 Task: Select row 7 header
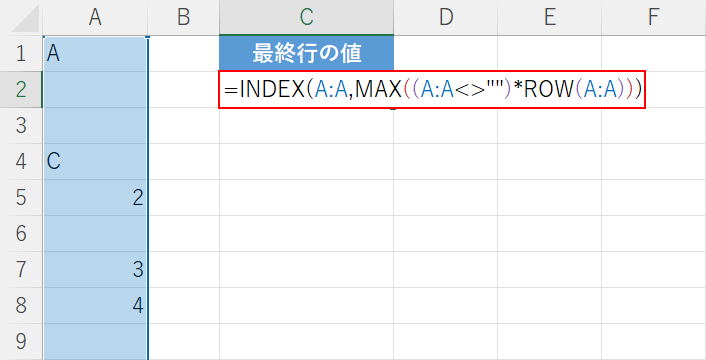pyautogui.click(x=21, y=270)
